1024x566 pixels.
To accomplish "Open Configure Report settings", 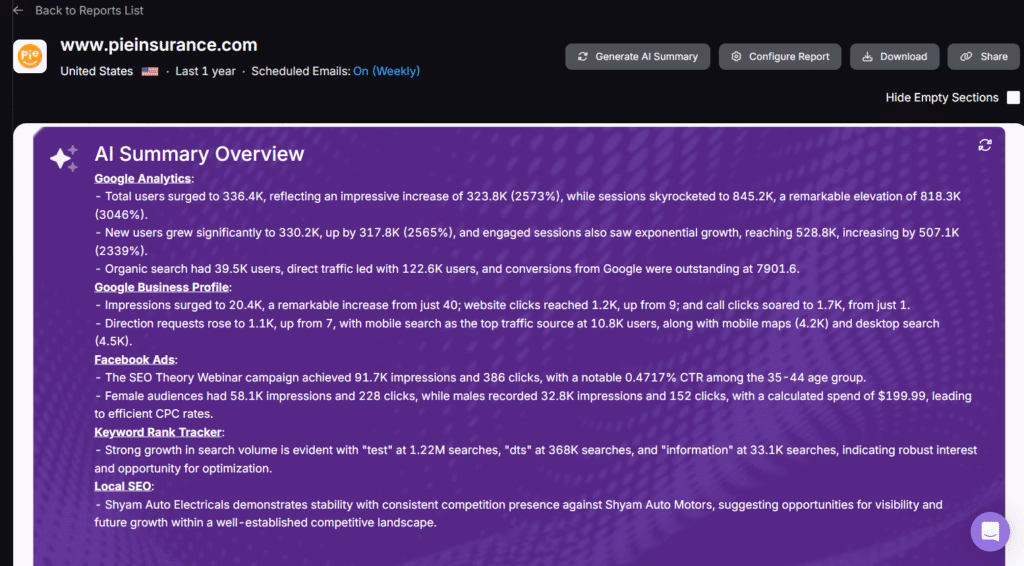I will coord(780,57).
